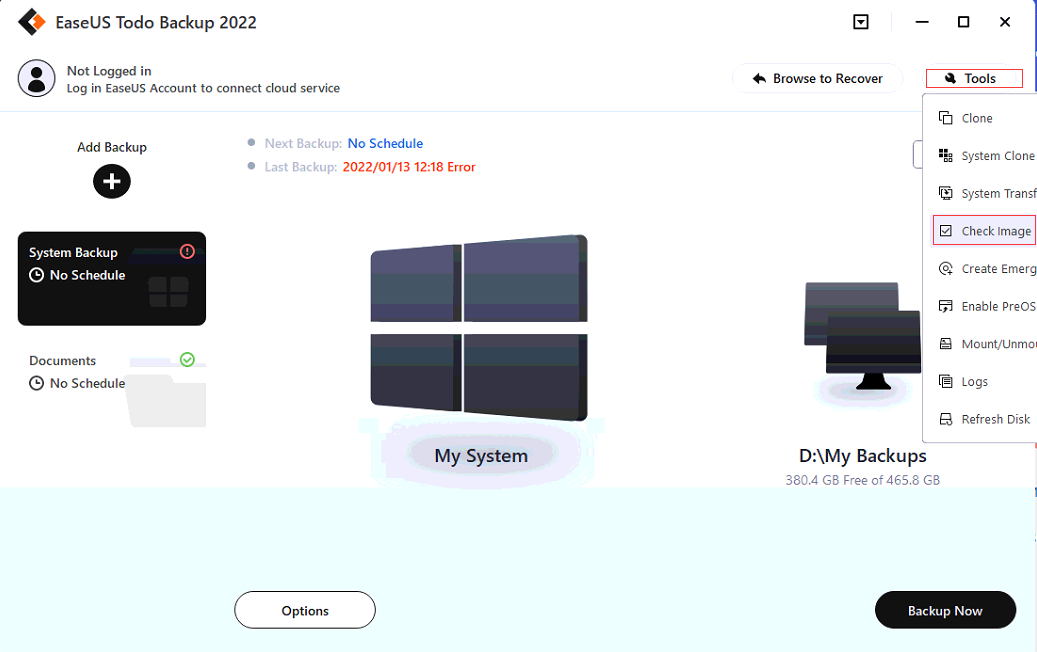Open Logs from the Tools menu
1037x652 pixels.
(980, 382)
